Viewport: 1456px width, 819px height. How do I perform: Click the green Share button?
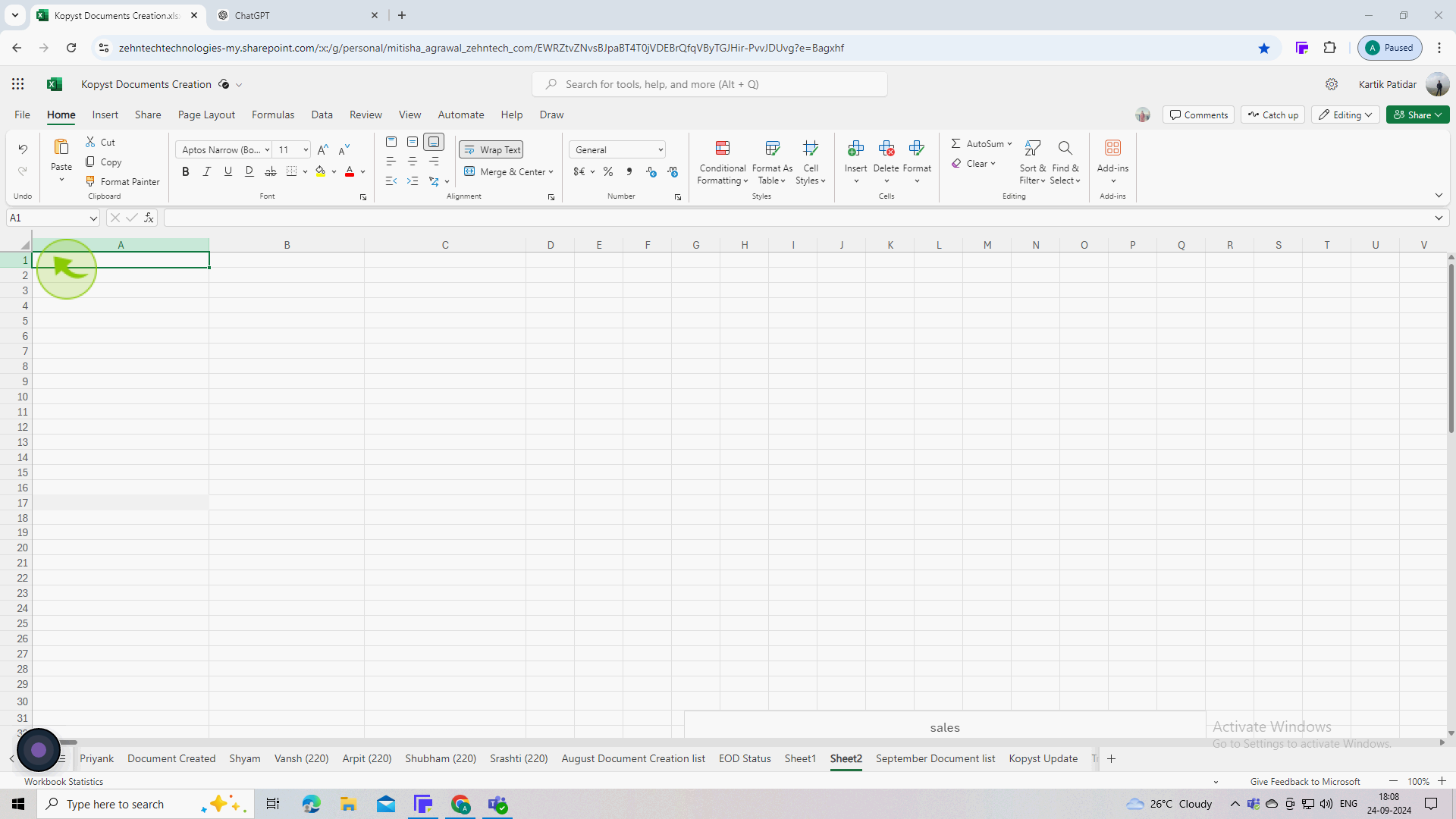coord(1417,115)
